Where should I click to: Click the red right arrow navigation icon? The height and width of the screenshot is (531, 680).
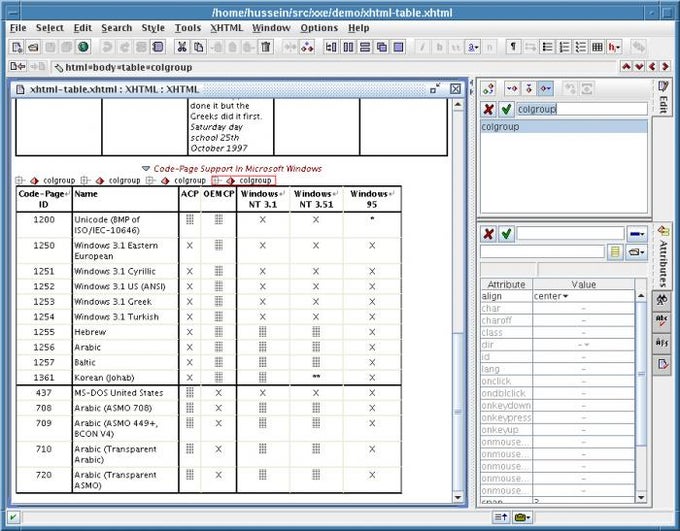[x=665, y=66]
